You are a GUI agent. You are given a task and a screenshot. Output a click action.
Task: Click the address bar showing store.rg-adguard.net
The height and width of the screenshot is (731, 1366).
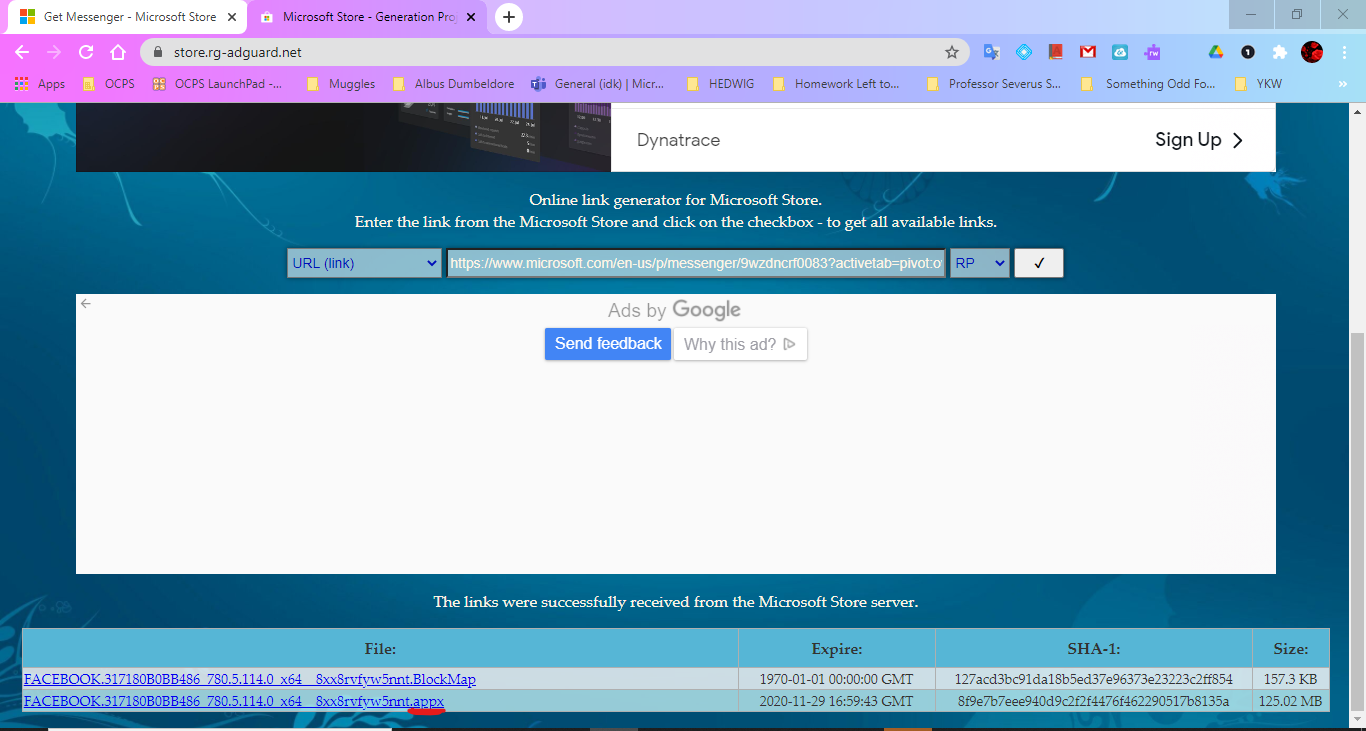point(555,52)
